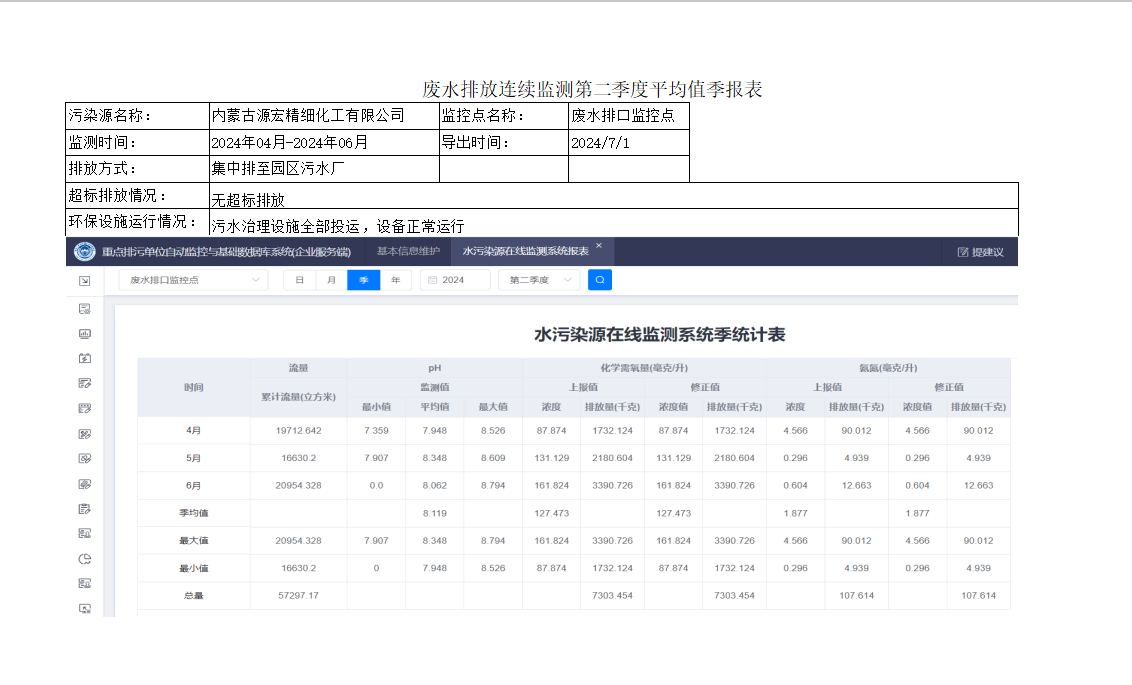Screen dimensions: 1132x685
Task: Switch to the 水污染源在线监测系统报表 tab
Action: pyautogui.click(x=526, y=251)
